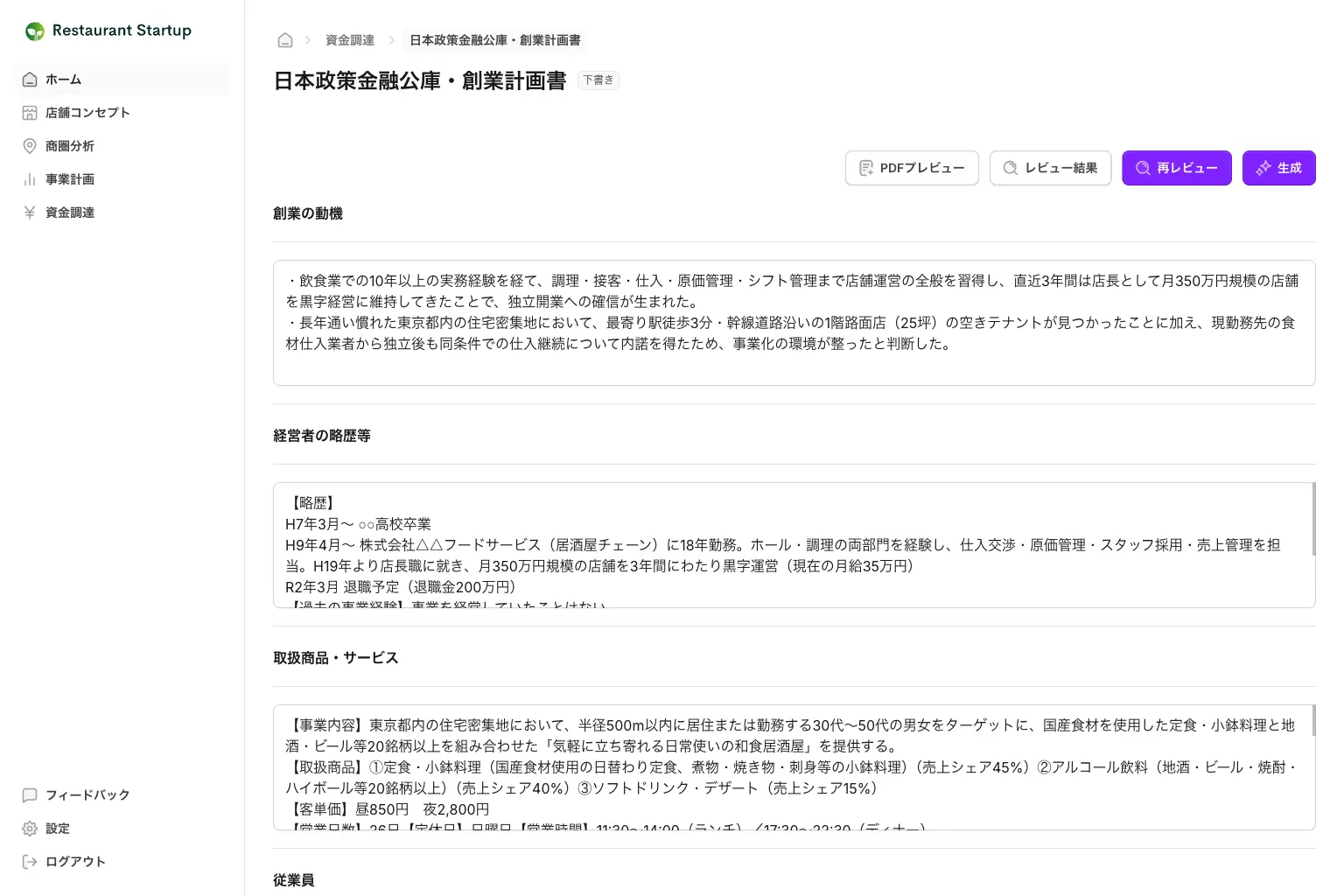Viewport: 1344px width, 896px height.
Task: Open 事業計画 via the chart icon
Action: click(31, 178)
